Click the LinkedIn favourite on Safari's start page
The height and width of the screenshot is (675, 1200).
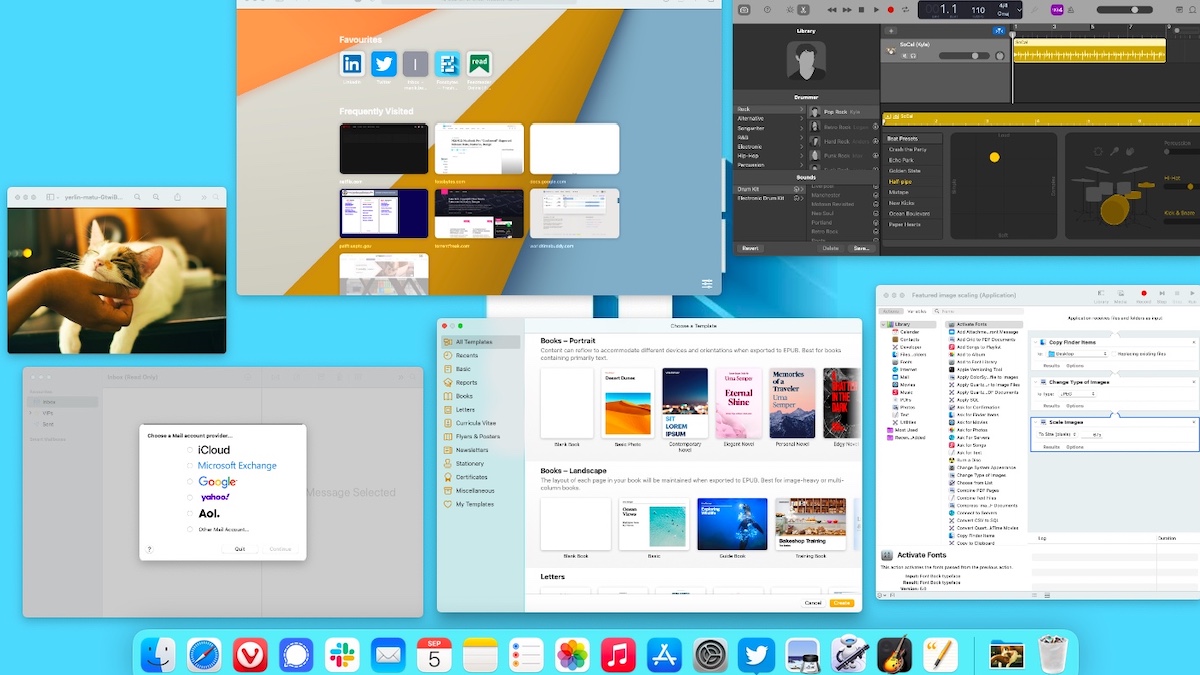352,62
